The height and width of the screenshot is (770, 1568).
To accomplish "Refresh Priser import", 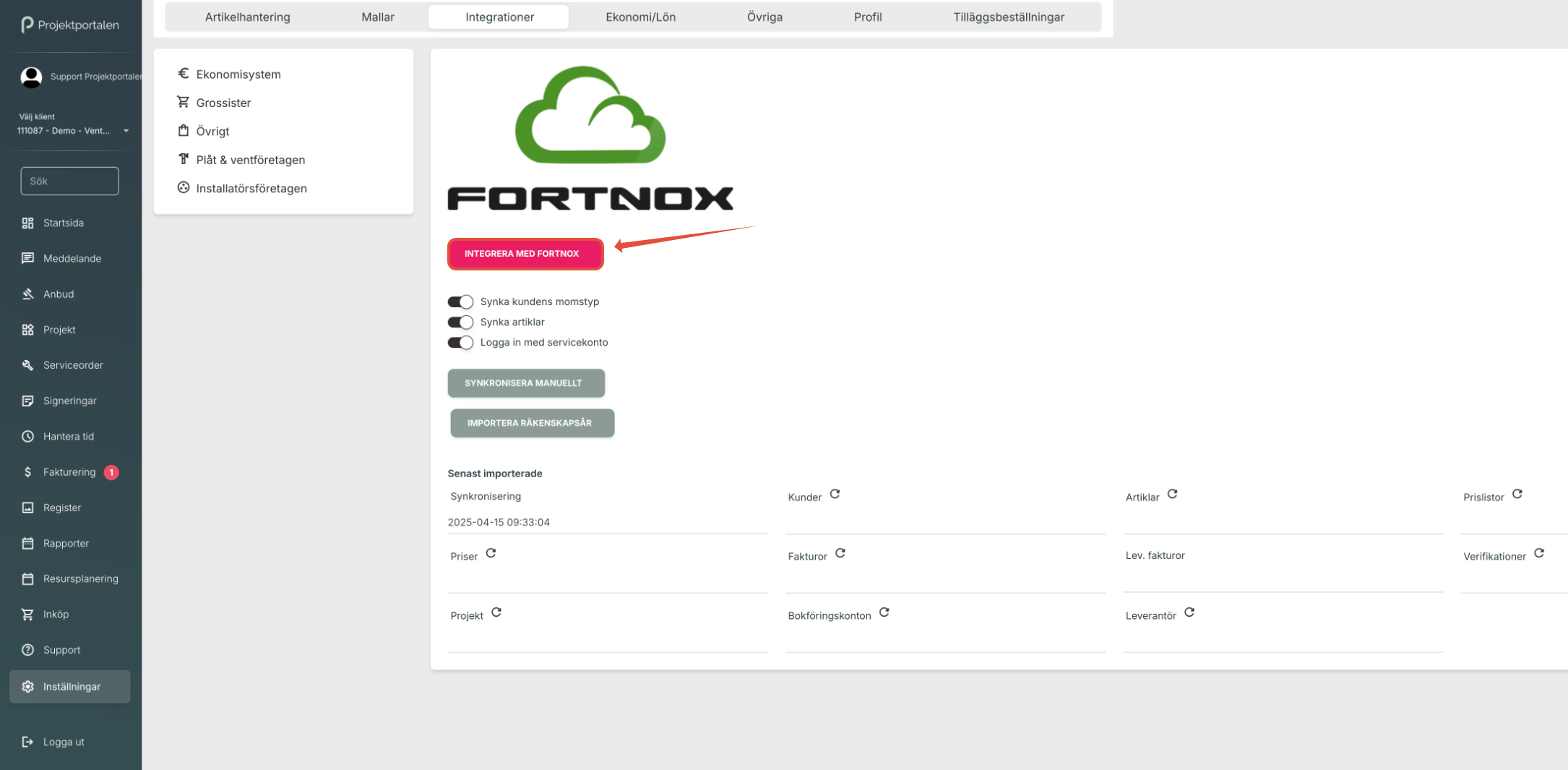I will pyautogui.click(x=491, y=553).
